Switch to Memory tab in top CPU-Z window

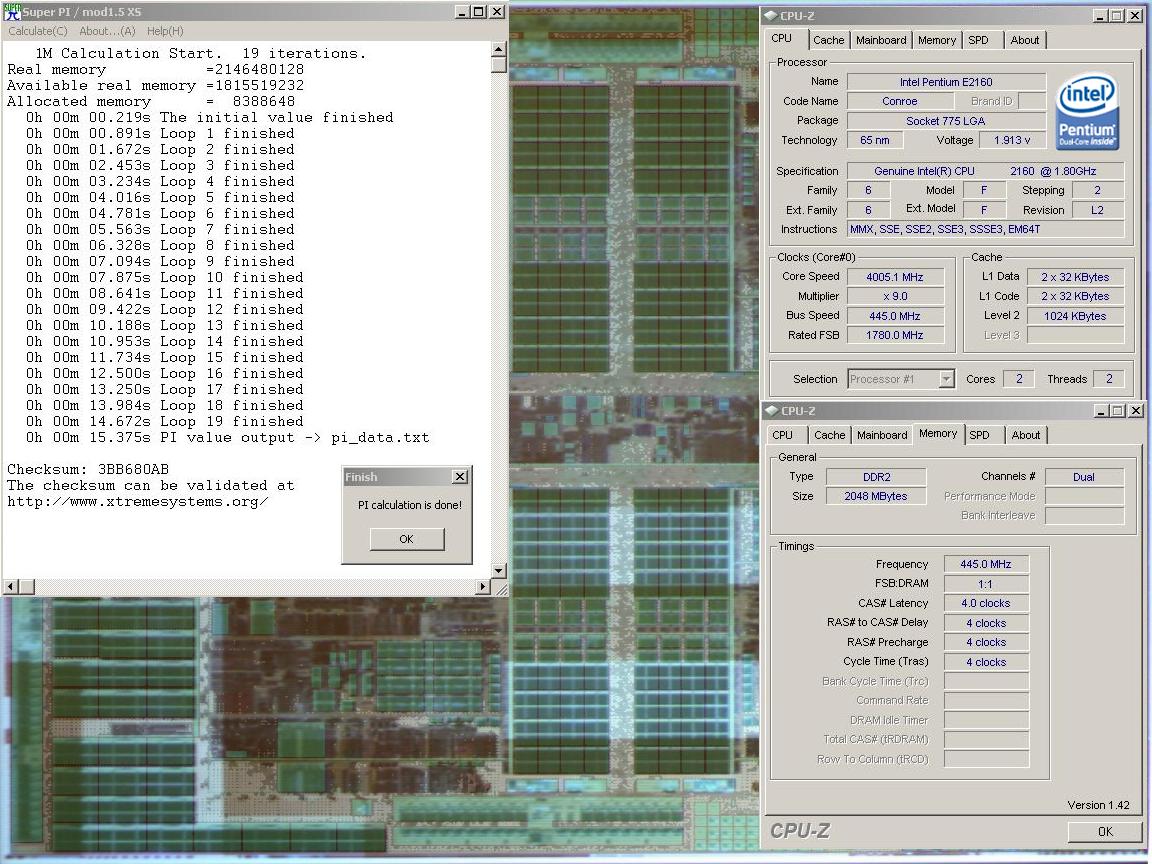point(937,40)
